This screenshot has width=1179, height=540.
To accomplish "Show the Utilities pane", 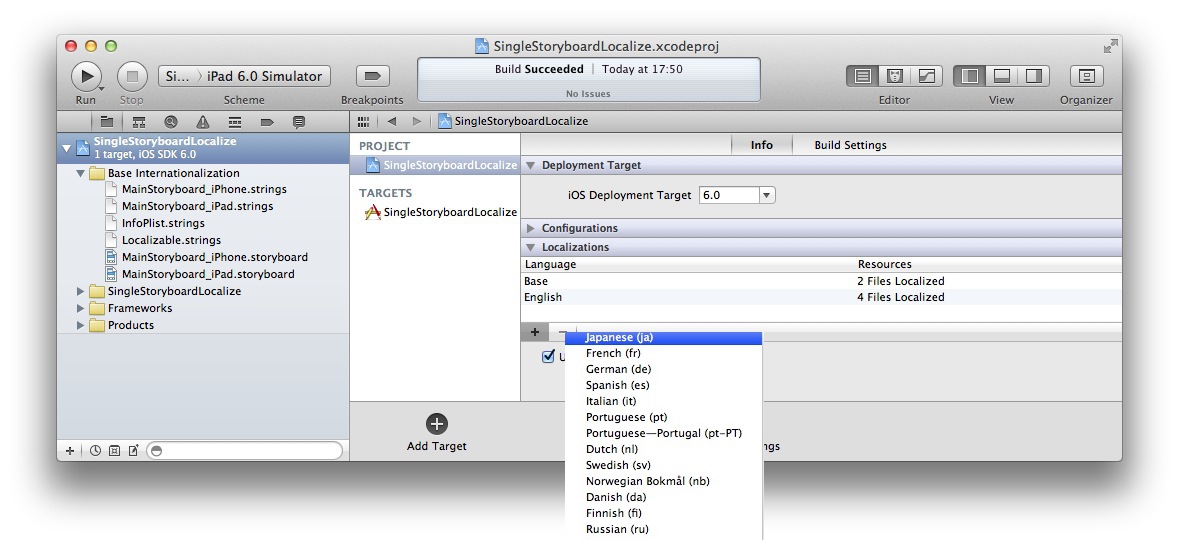I will pyautogui.click(x=1033, y=76).
